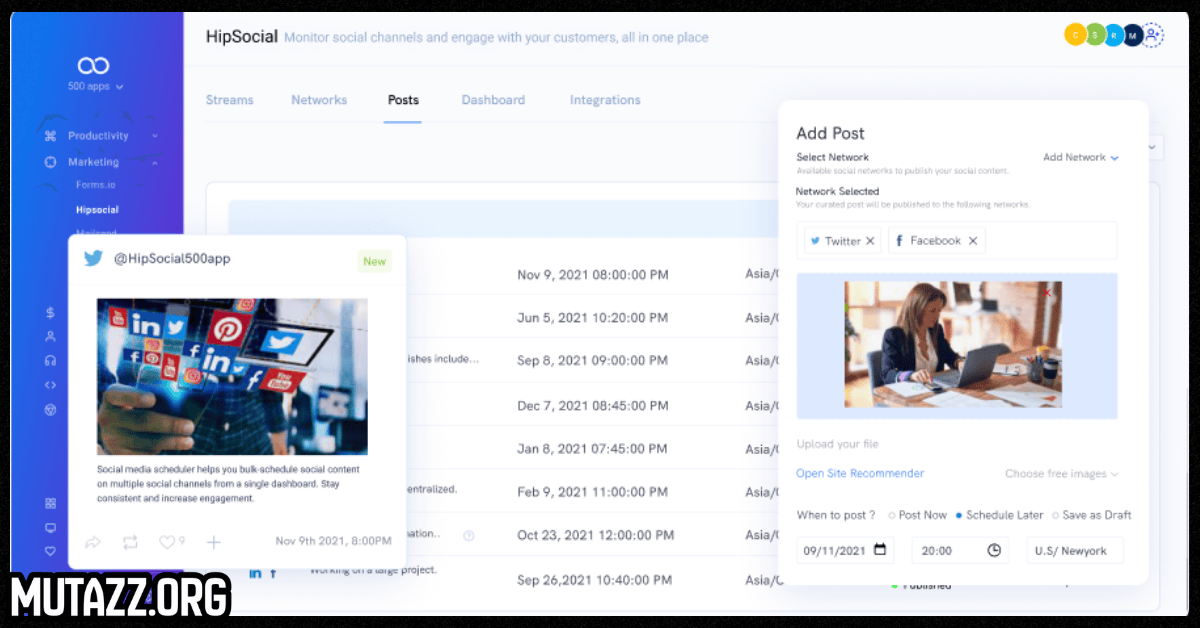Switch to the Dashboard tab

click(493, 100)
